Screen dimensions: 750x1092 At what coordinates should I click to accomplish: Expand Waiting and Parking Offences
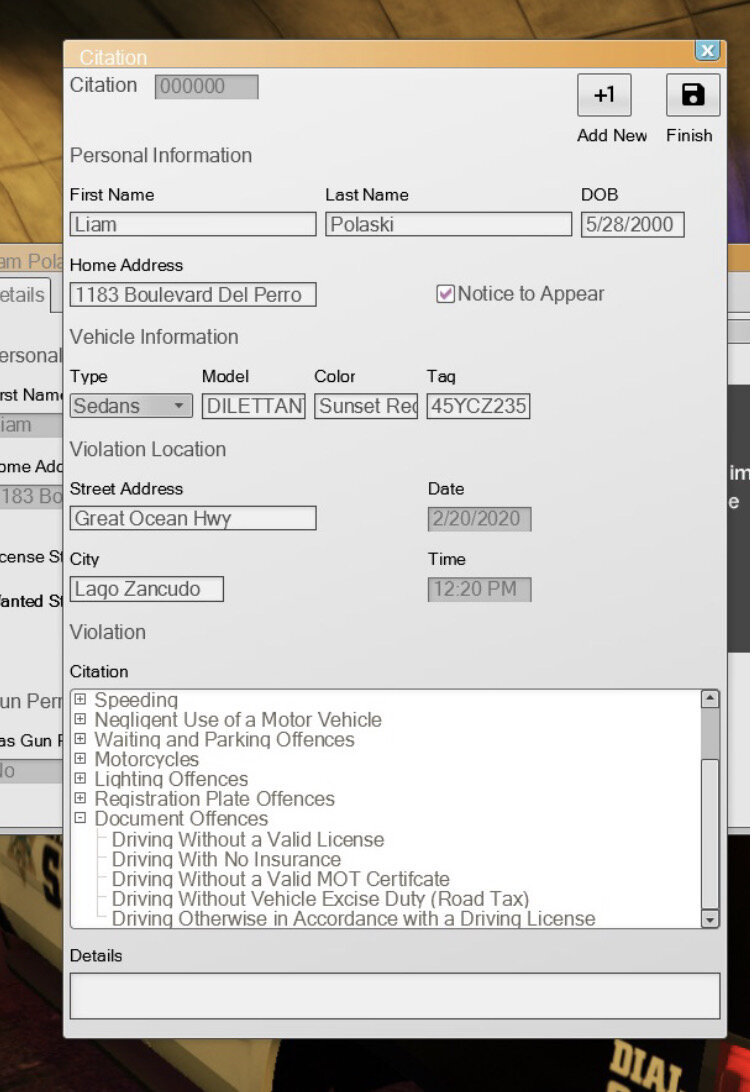80,739
